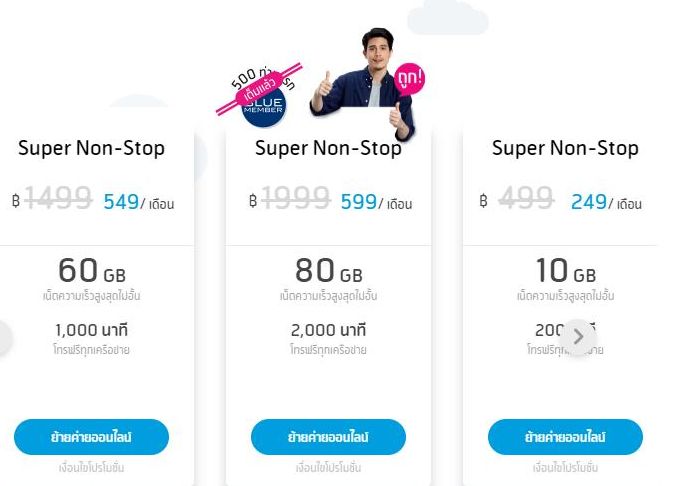Click the right carousel arrow
The width and height of the screenshot is (696, 486).
[x=577, y=337]
